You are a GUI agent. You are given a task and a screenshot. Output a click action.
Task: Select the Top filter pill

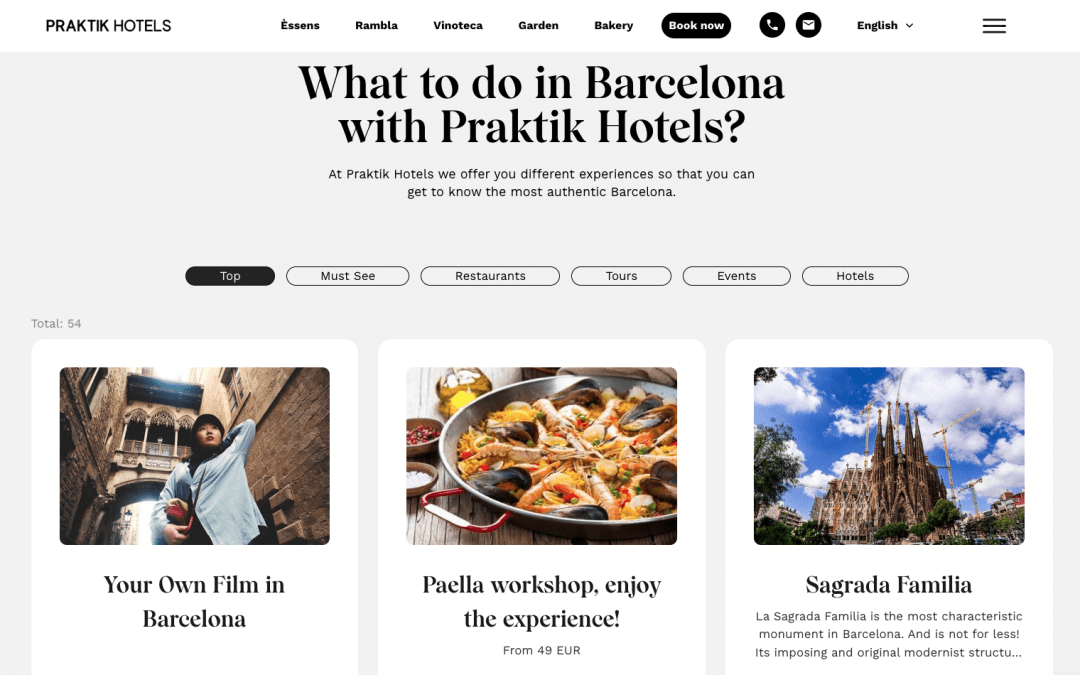click(230, 276)
